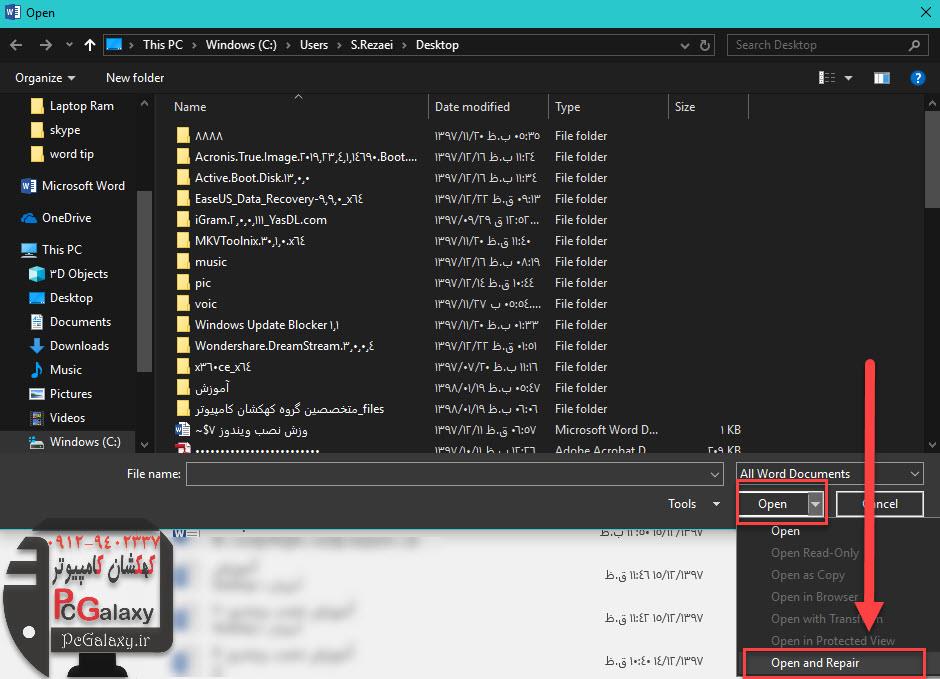Select Downloads in the navigation pane

tap(79, 346)
